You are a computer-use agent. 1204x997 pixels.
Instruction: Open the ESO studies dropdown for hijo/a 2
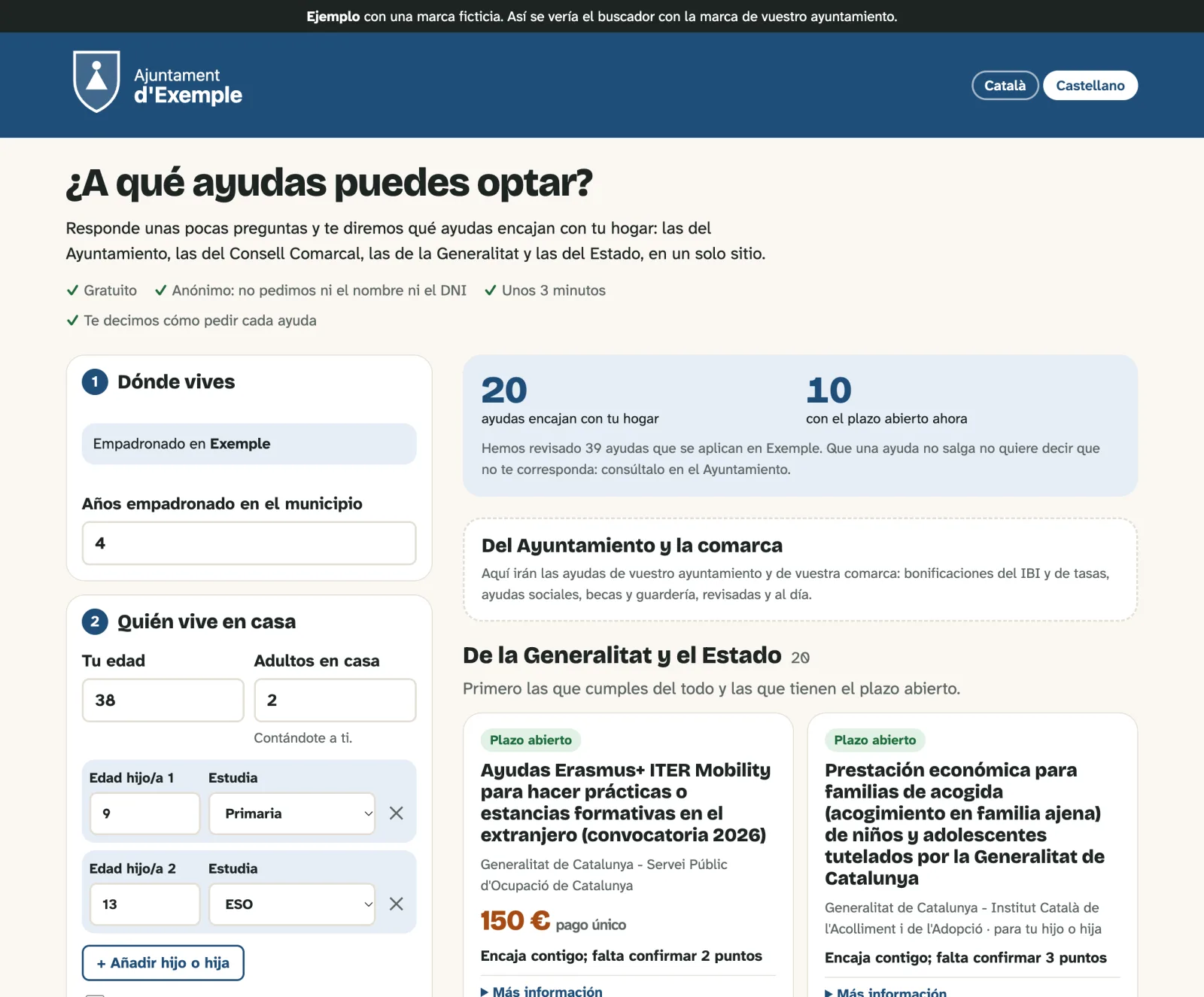[292, 904]
